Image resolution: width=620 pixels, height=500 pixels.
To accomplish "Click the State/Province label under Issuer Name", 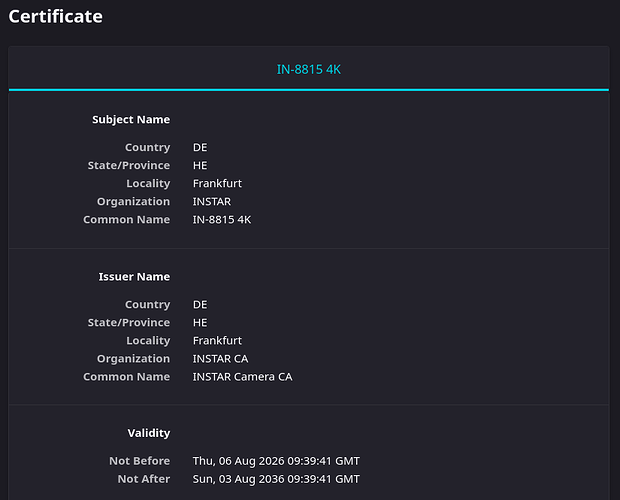I will click(129, 323).
